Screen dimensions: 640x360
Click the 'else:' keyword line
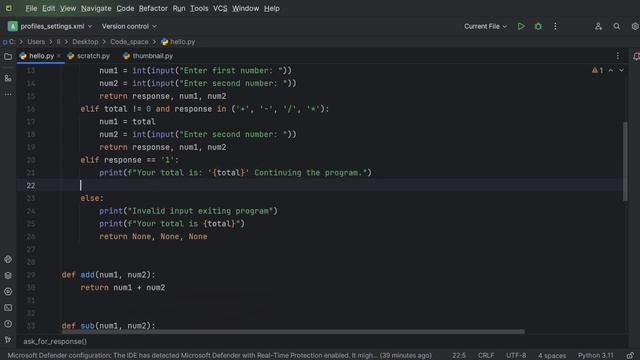(92, 198)
